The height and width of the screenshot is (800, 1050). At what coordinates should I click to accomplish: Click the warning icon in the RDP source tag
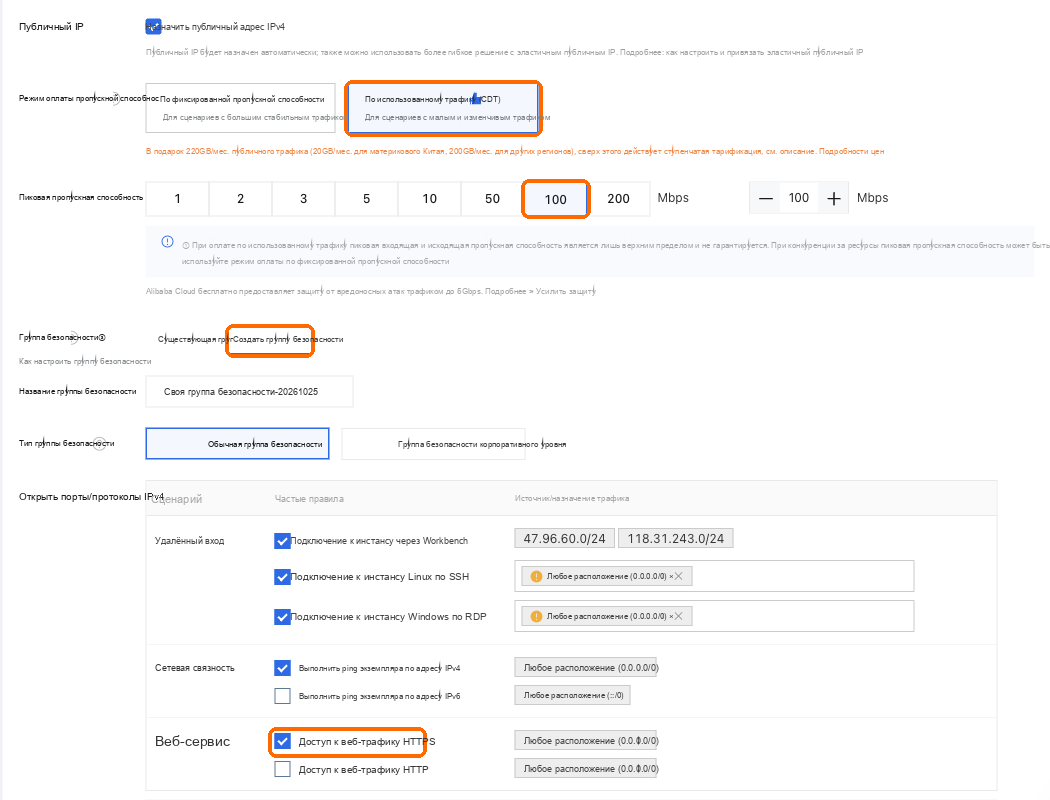[x=536, y=617]
